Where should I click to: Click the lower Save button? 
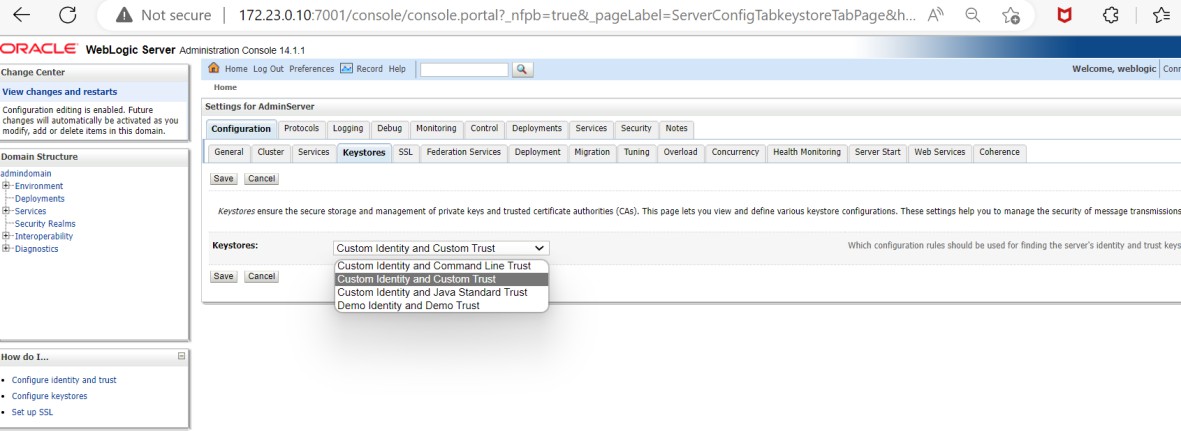point(223,277)
